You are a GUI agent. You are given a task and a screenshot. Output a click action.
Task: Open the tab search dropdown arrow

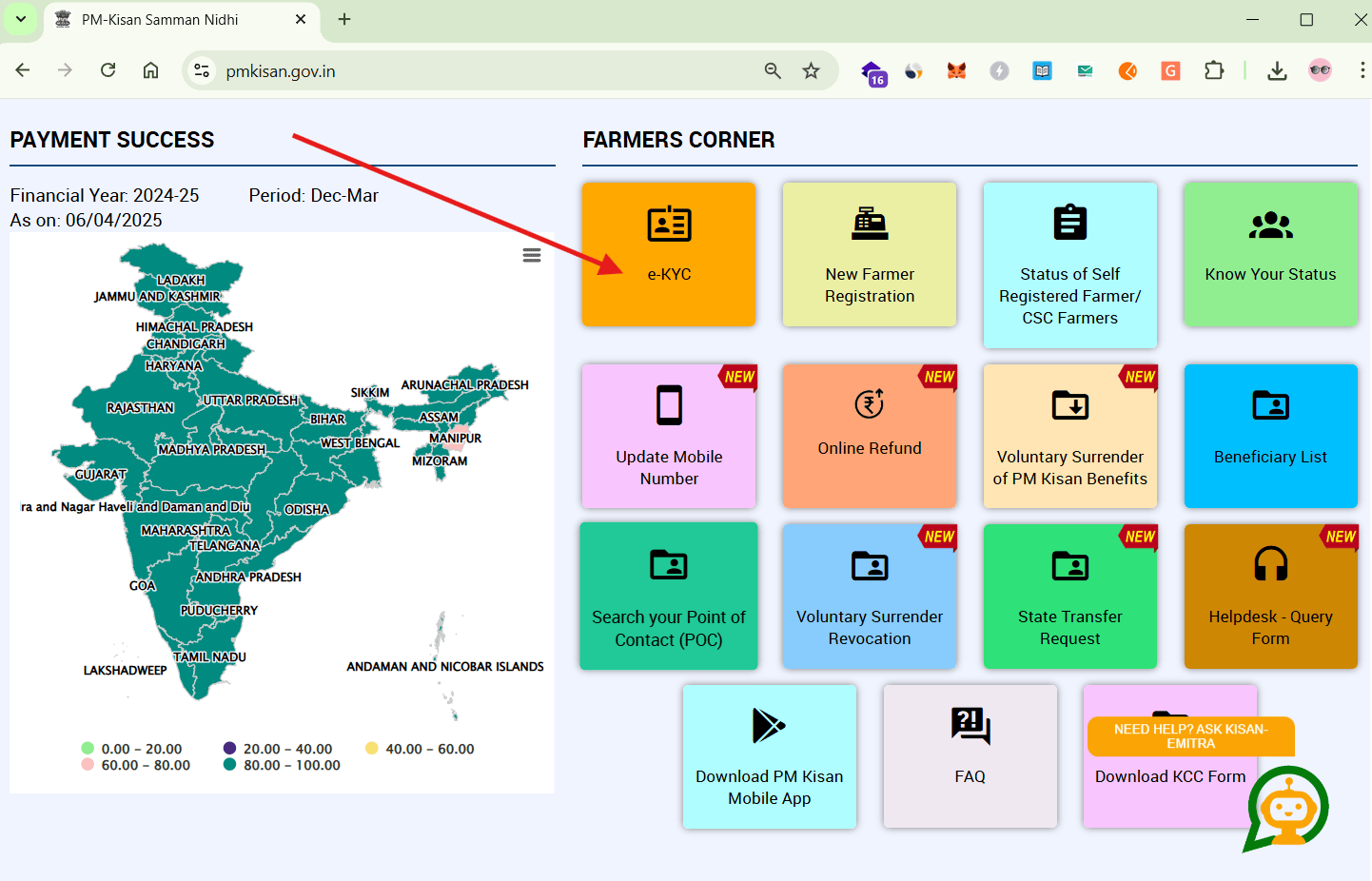pyautogui.click(x=21, y=19)
